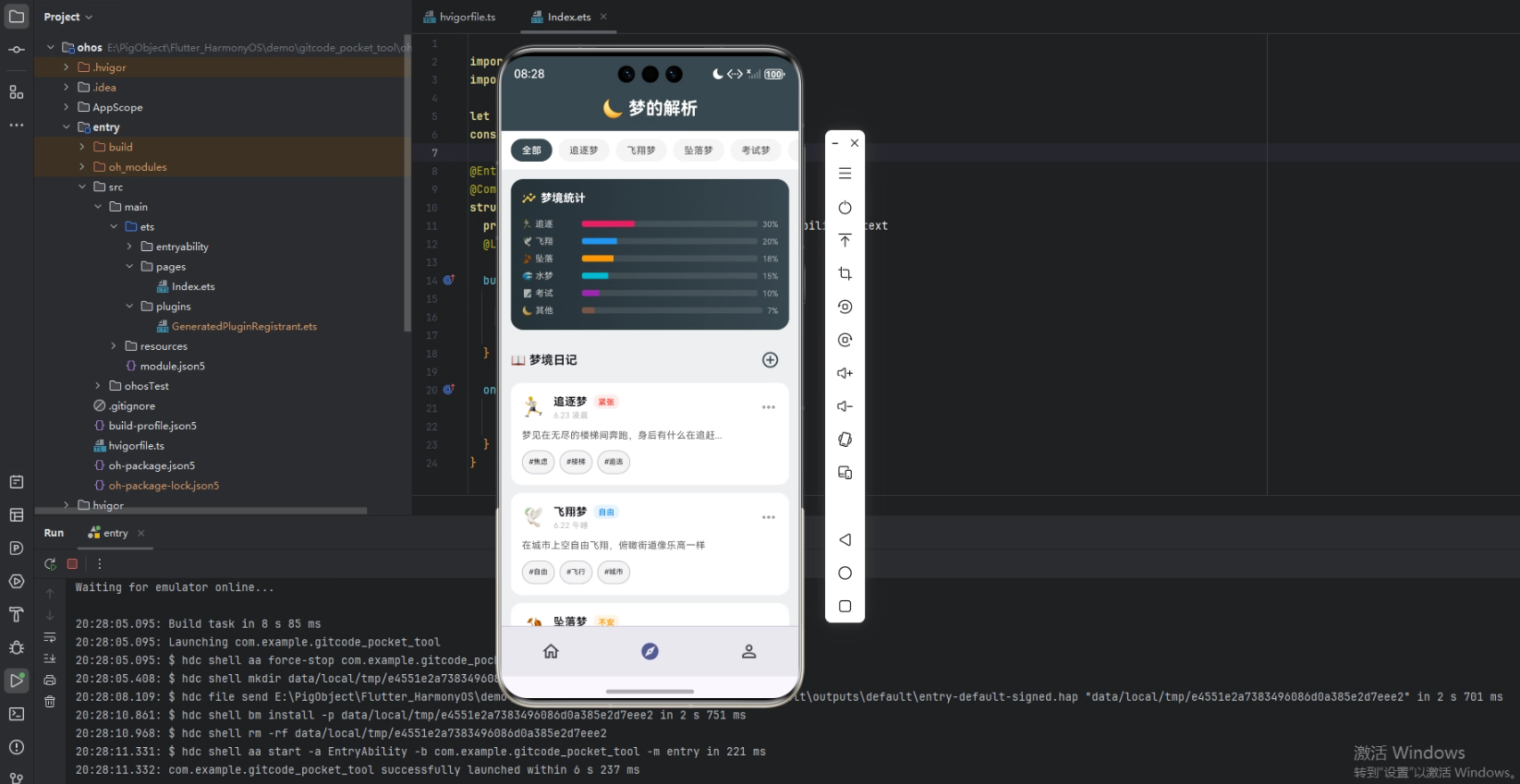1520x784 pixels.
Task: Click the print icon in Run console
Action: (50, 681)
